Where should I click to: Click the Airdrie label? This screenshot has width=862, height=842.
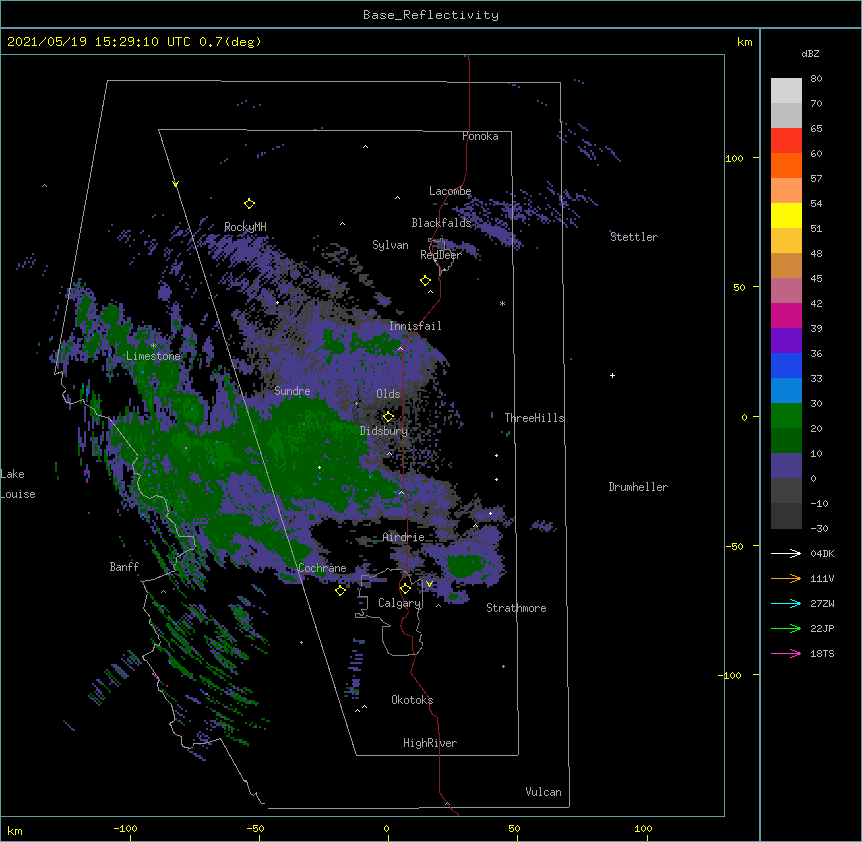[404, 537]
